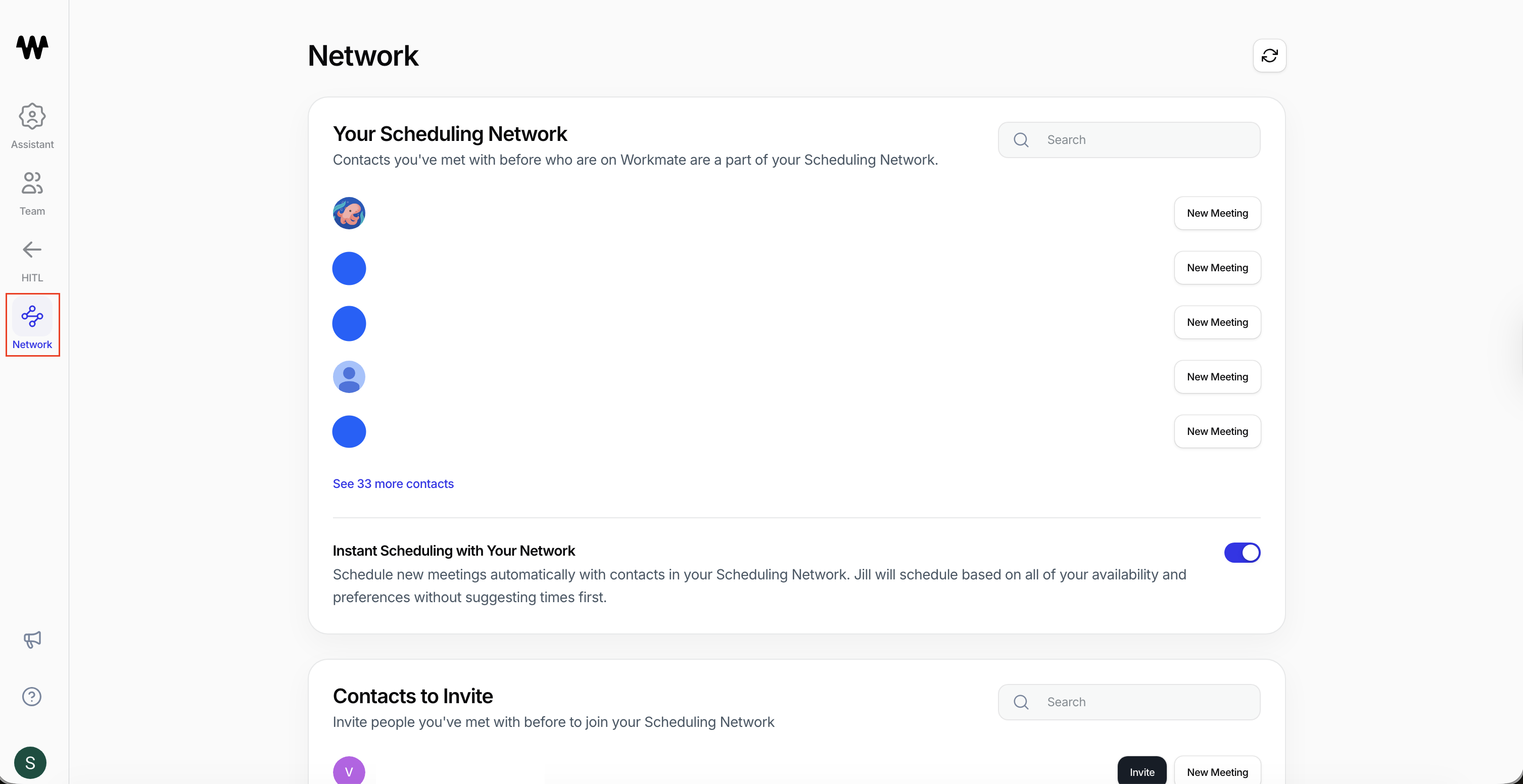Open the Assistant section in sidebar

coord(32,126)
